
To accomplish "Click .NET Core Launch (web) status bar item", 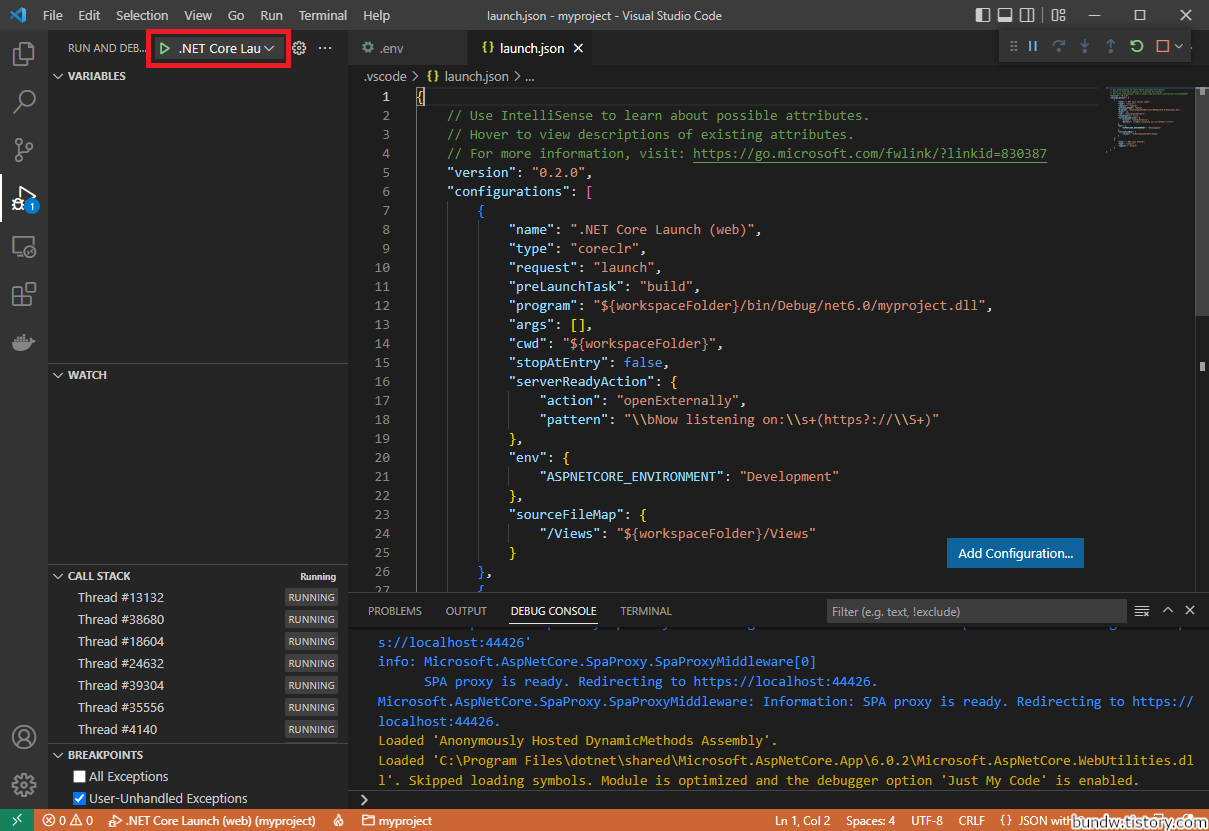I will (212, 820).
